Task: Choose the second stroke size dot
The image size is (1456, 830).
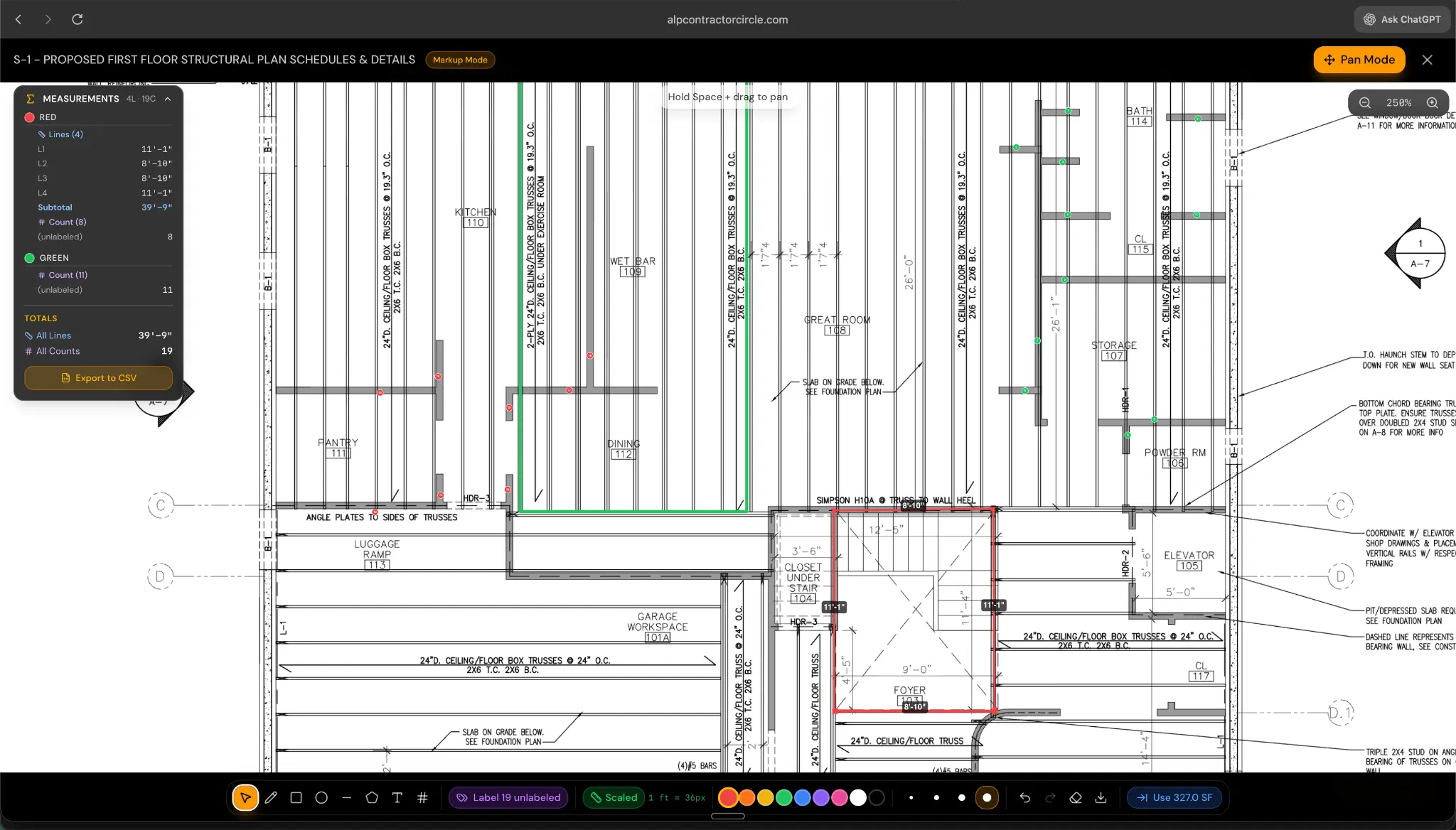Action: 936,797
